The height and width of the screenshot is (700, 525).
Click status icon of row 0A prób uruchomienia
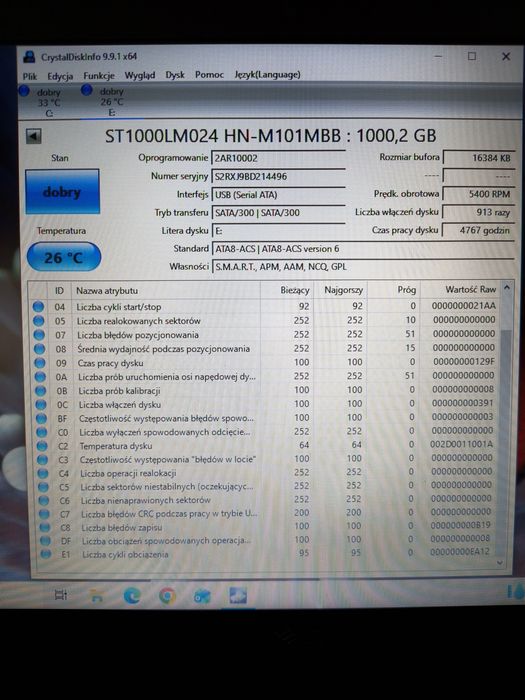point(40,377)
